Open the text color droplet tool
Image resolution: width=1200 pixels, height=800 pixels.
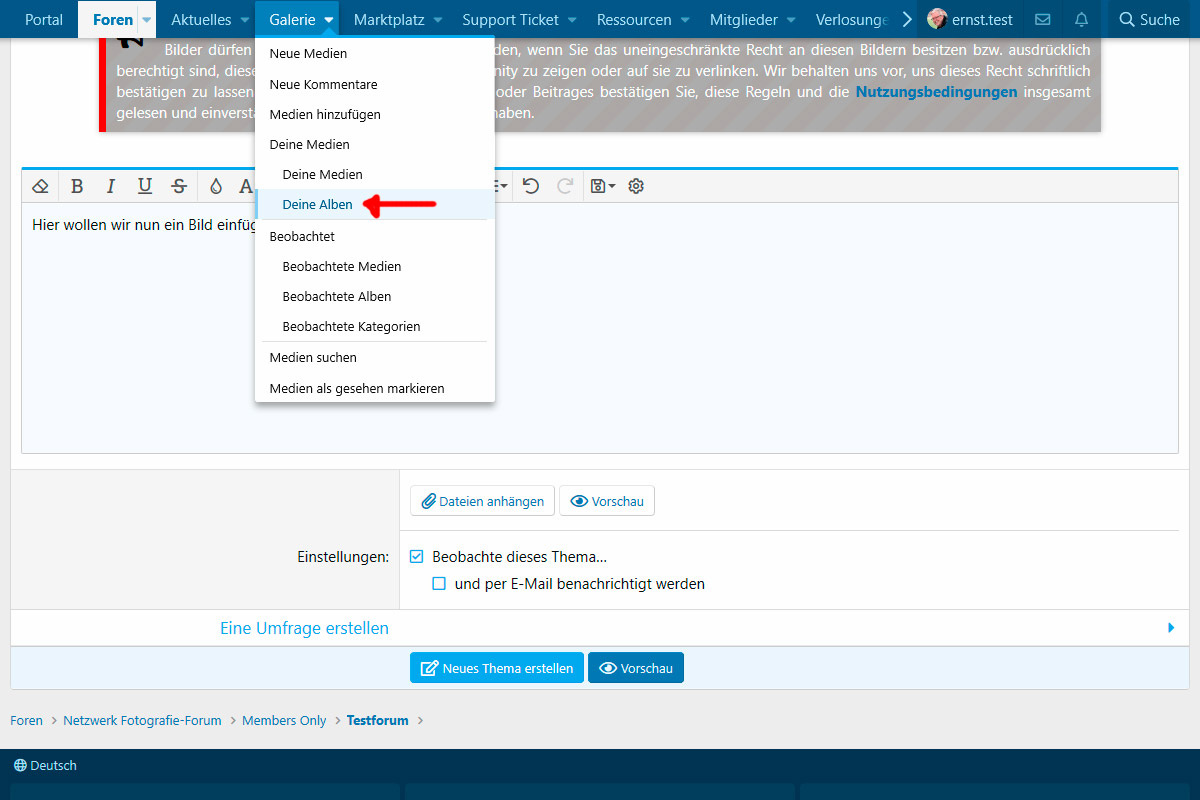point(216,186)
